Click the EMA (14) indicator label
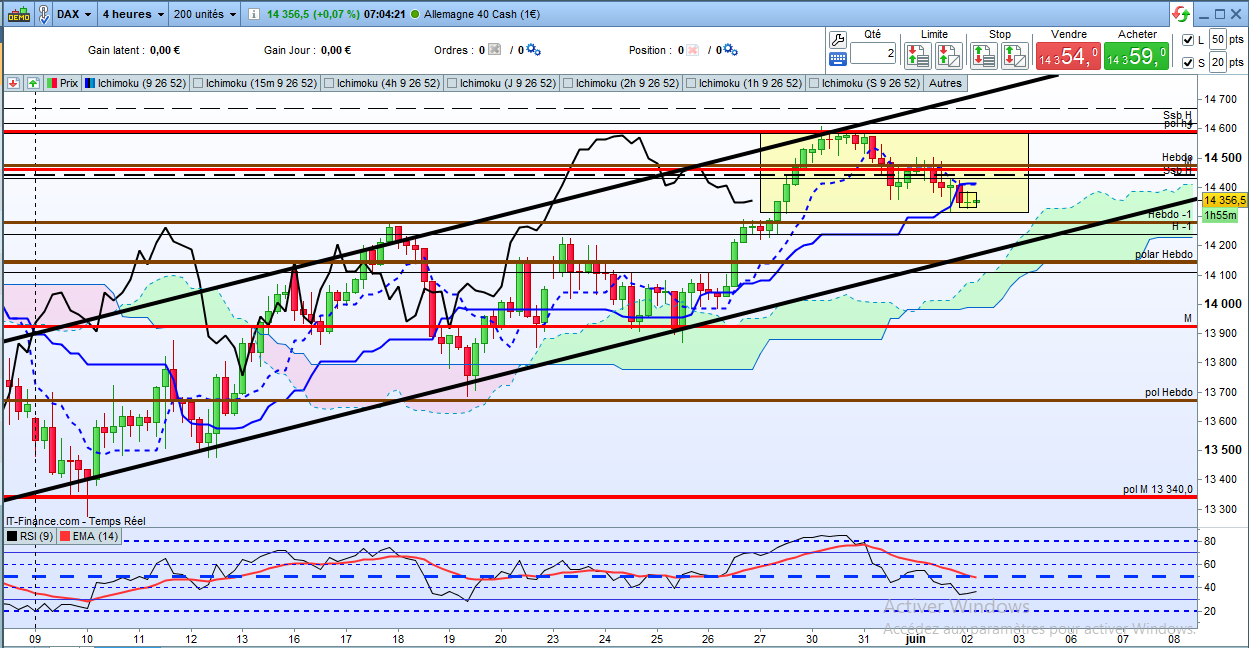The image size is (1249, 648). [x=95, y=537]
